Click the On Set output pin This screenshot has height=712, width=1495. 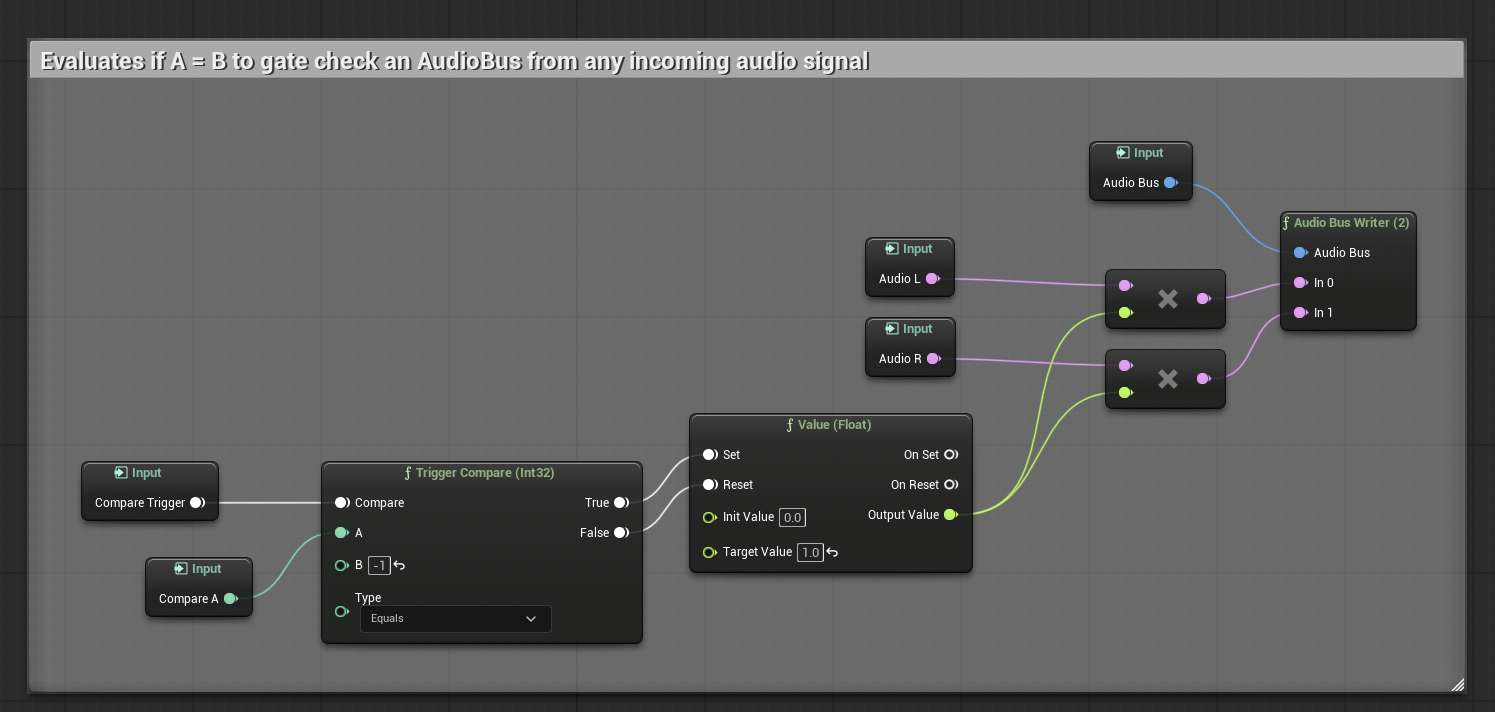point(951,455)
